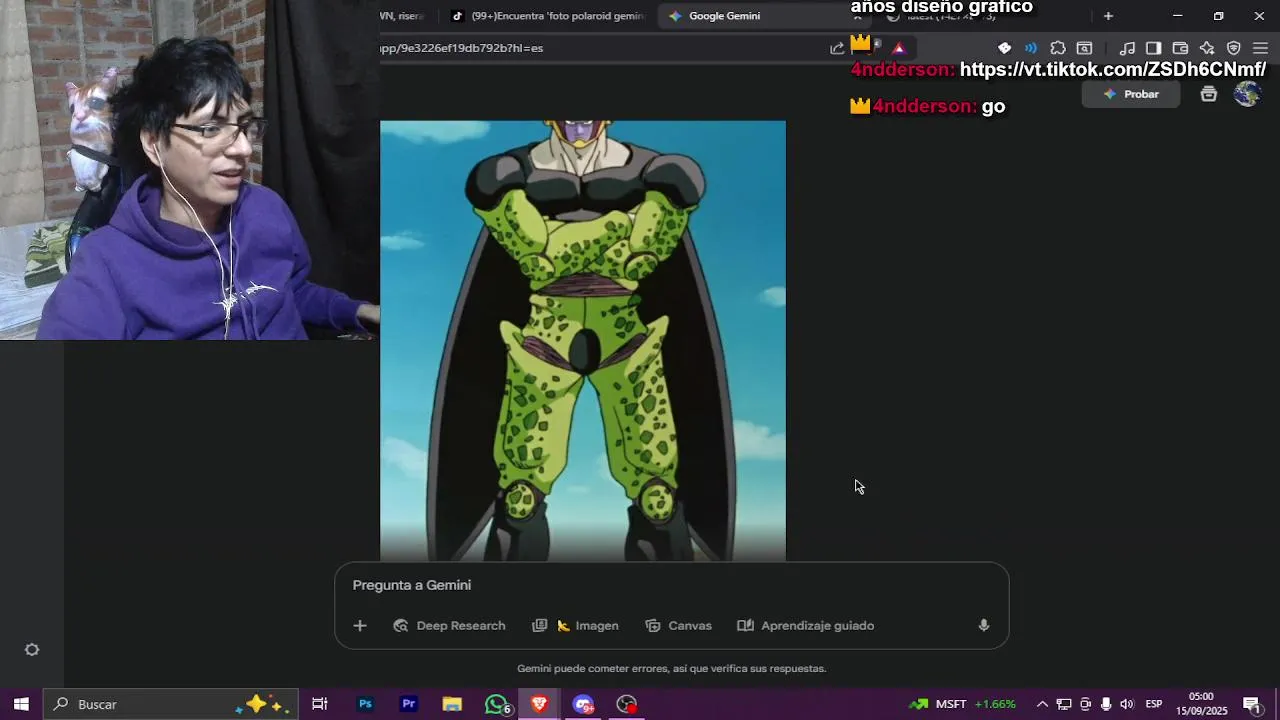Open Windows Task View
1280x720 pixels.
point(320,704)
